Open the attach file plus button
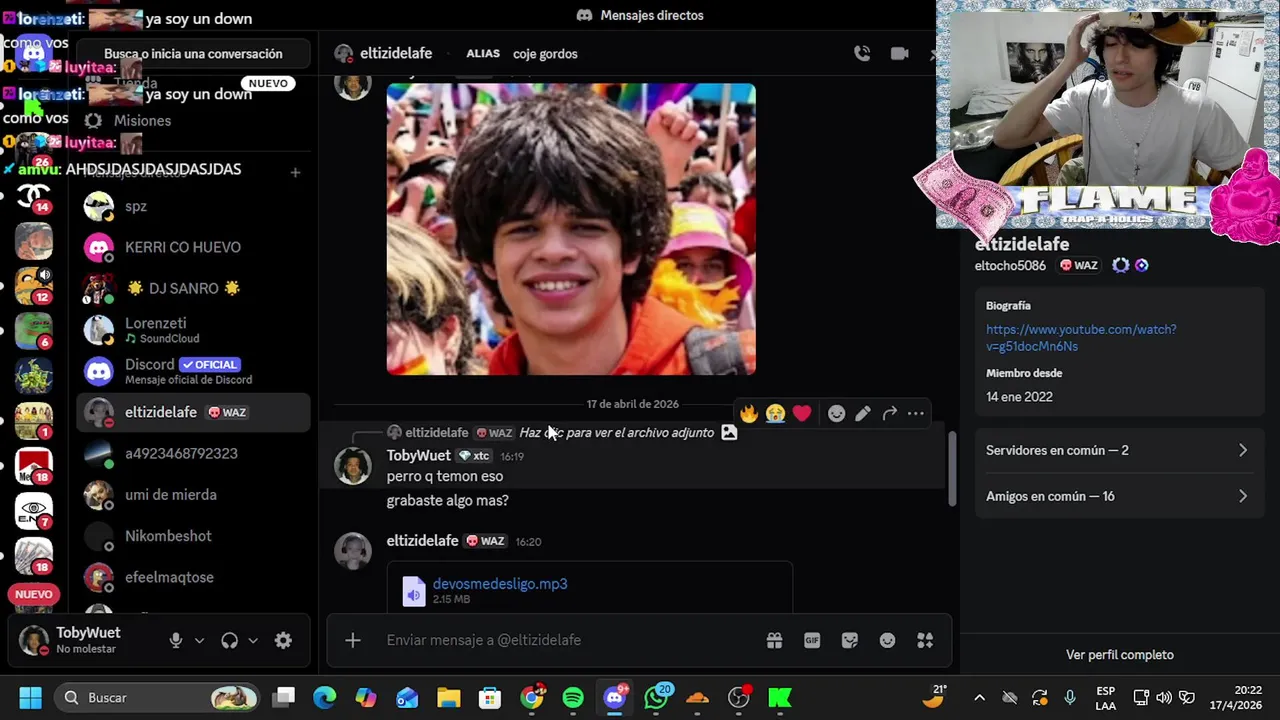 (353, 640)
